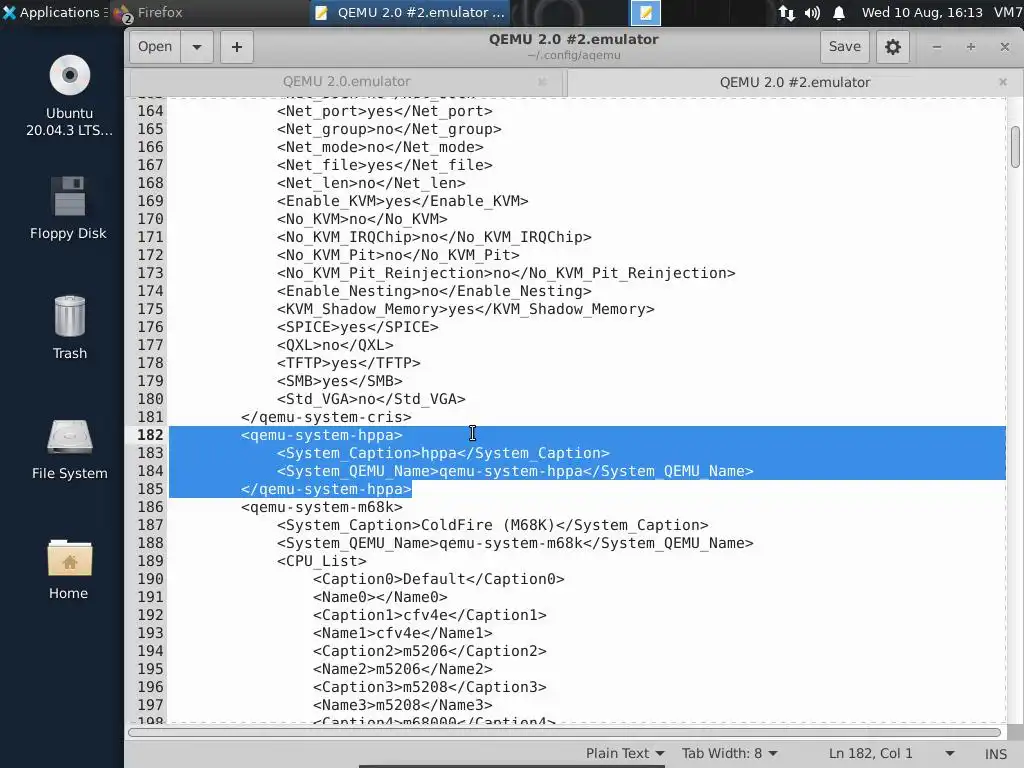Viewport: 1024px width, 768px height.
Task: Select the QEMU 2.0 #2.emulator taskbar entry
Action: (x=410, y=12)
